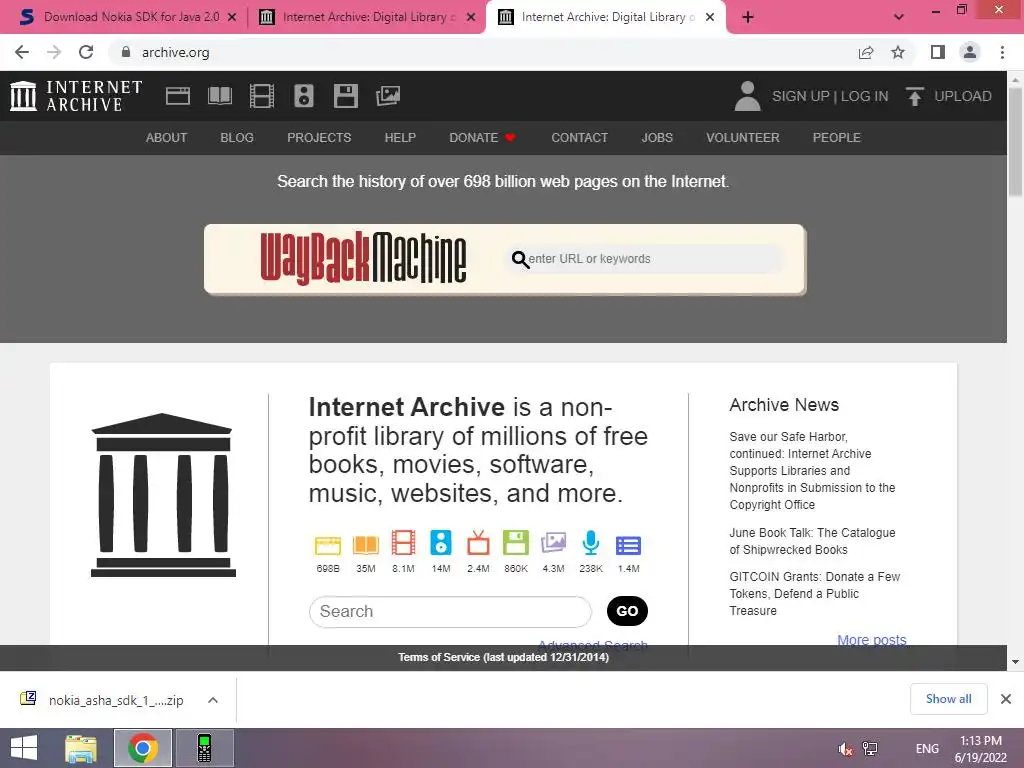Open the Audio speaker icon in header
Image resolution: width=1024 pixels, height=768 pixels.
coord(304,96)
